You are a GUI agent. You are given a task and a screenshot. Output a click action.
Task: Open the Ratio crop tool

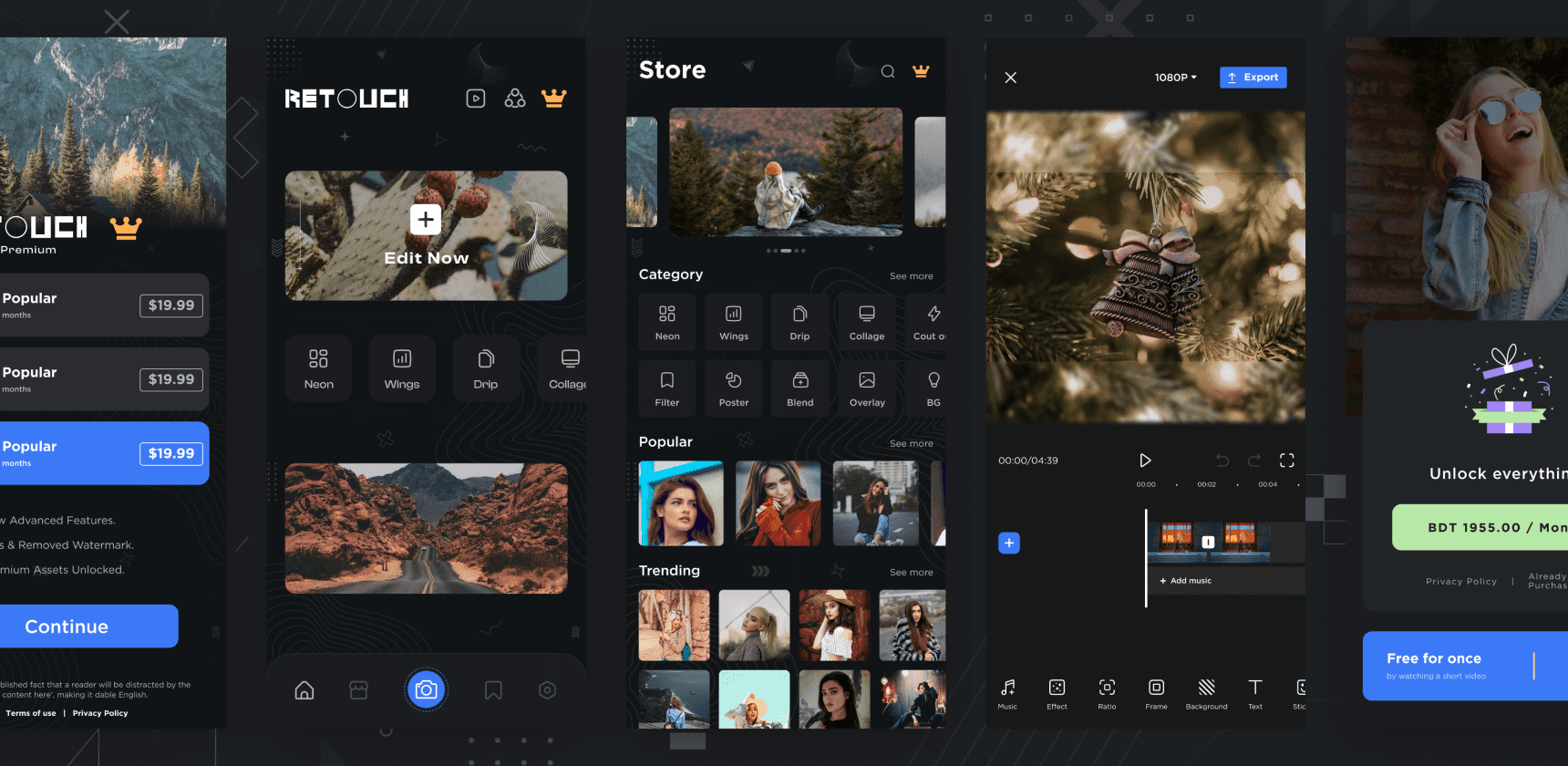[x=1107, y=692]
